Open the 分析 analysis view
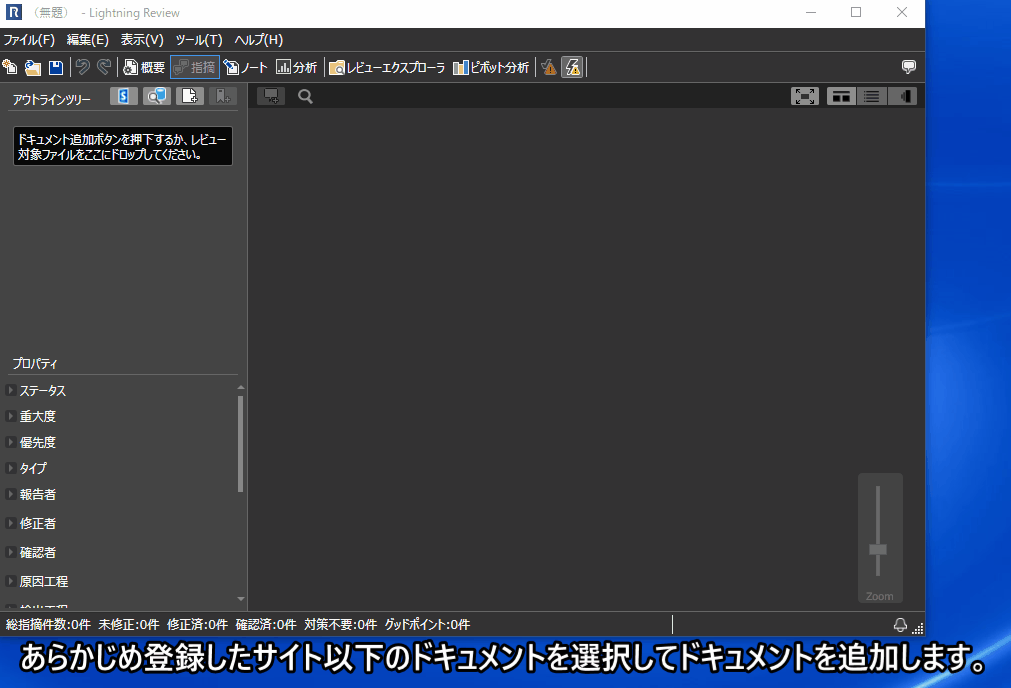 coord(297,67)
